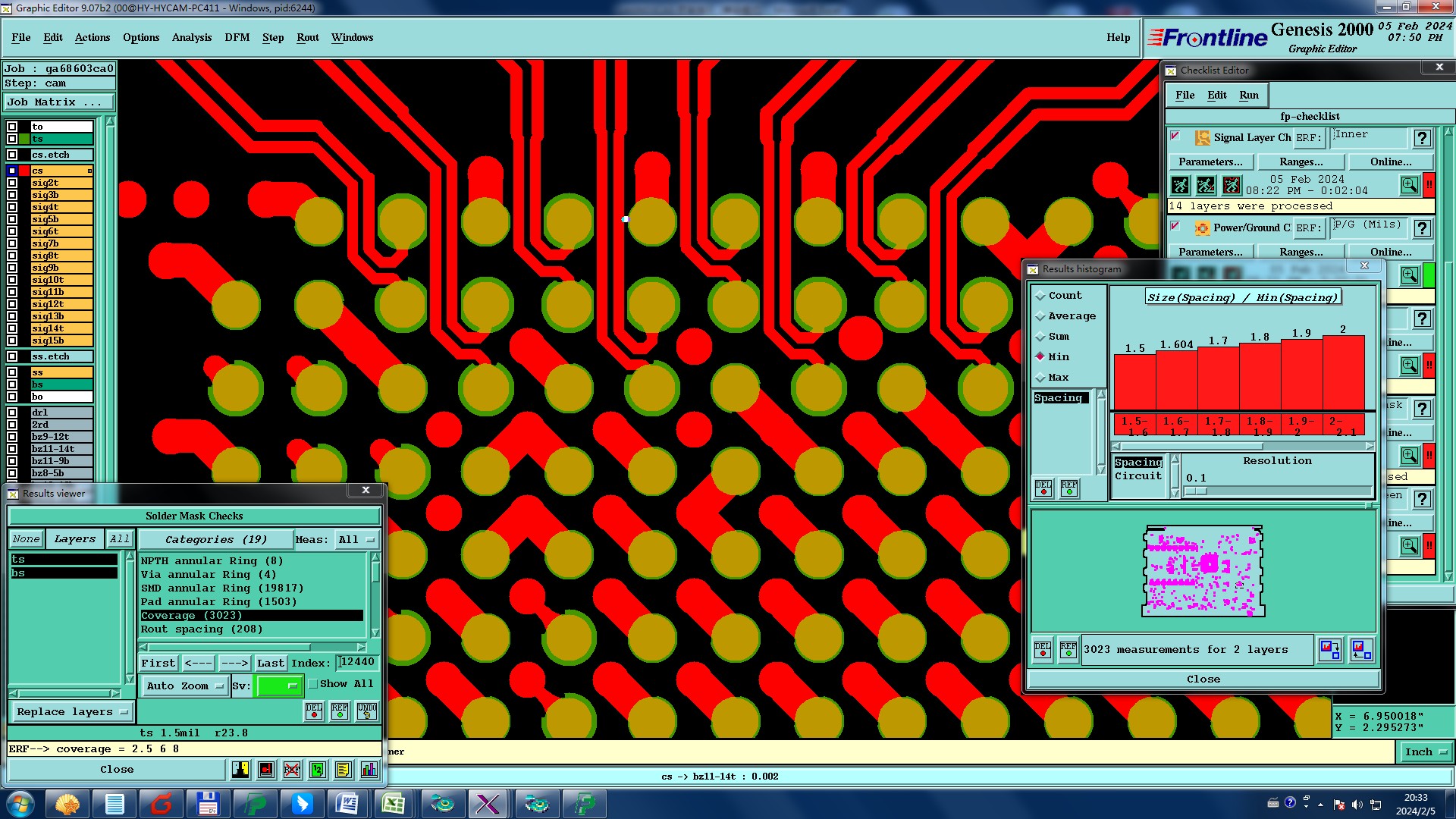The height and width of the screenshot is (819, 1456).
Task: Click the yellow notes report icon
Action: [x=344, y=770]
